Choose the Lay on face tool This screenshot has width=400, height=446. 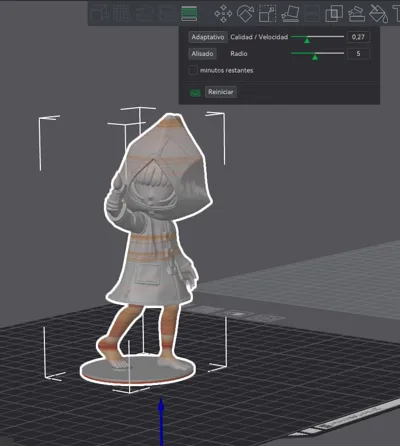click(290, 13)
